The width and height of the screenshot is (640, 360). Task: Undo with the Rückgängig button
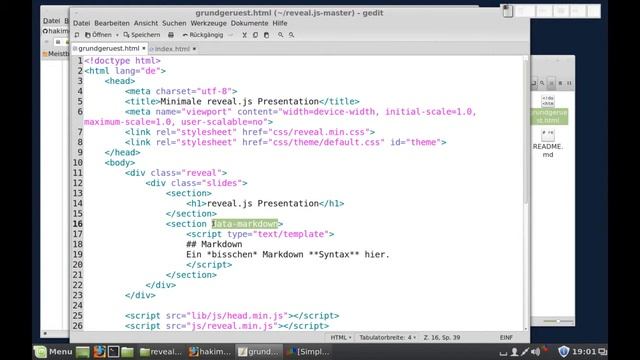[x=203, y=35]
